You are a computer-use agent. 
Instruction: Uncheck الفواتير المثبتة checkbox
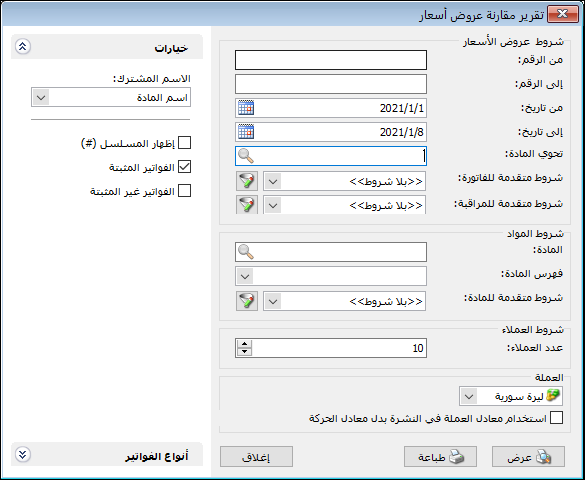184,167
